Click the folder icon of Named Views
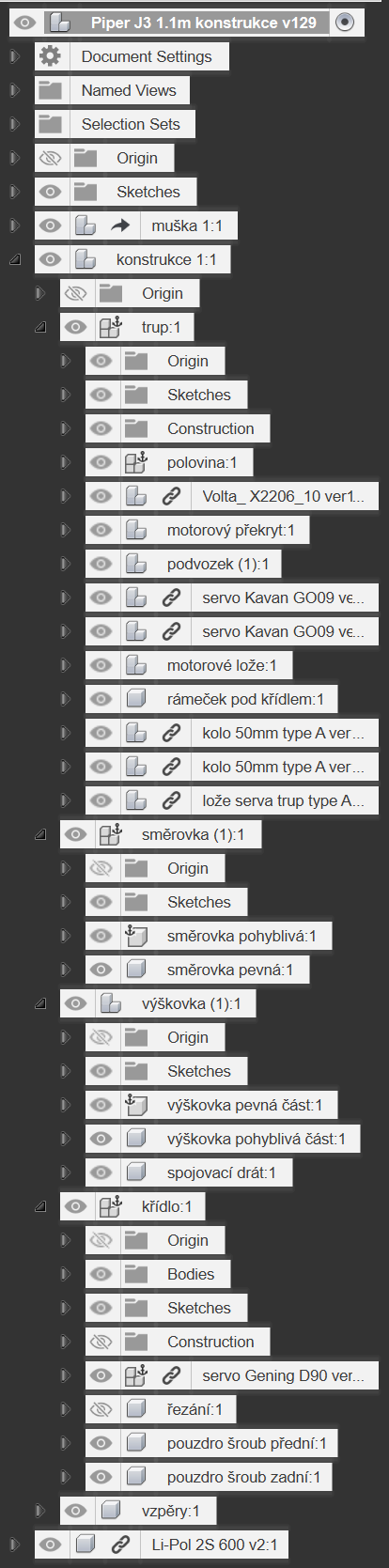The width and height of the screenshot is (389, 1568). point(50,90)
